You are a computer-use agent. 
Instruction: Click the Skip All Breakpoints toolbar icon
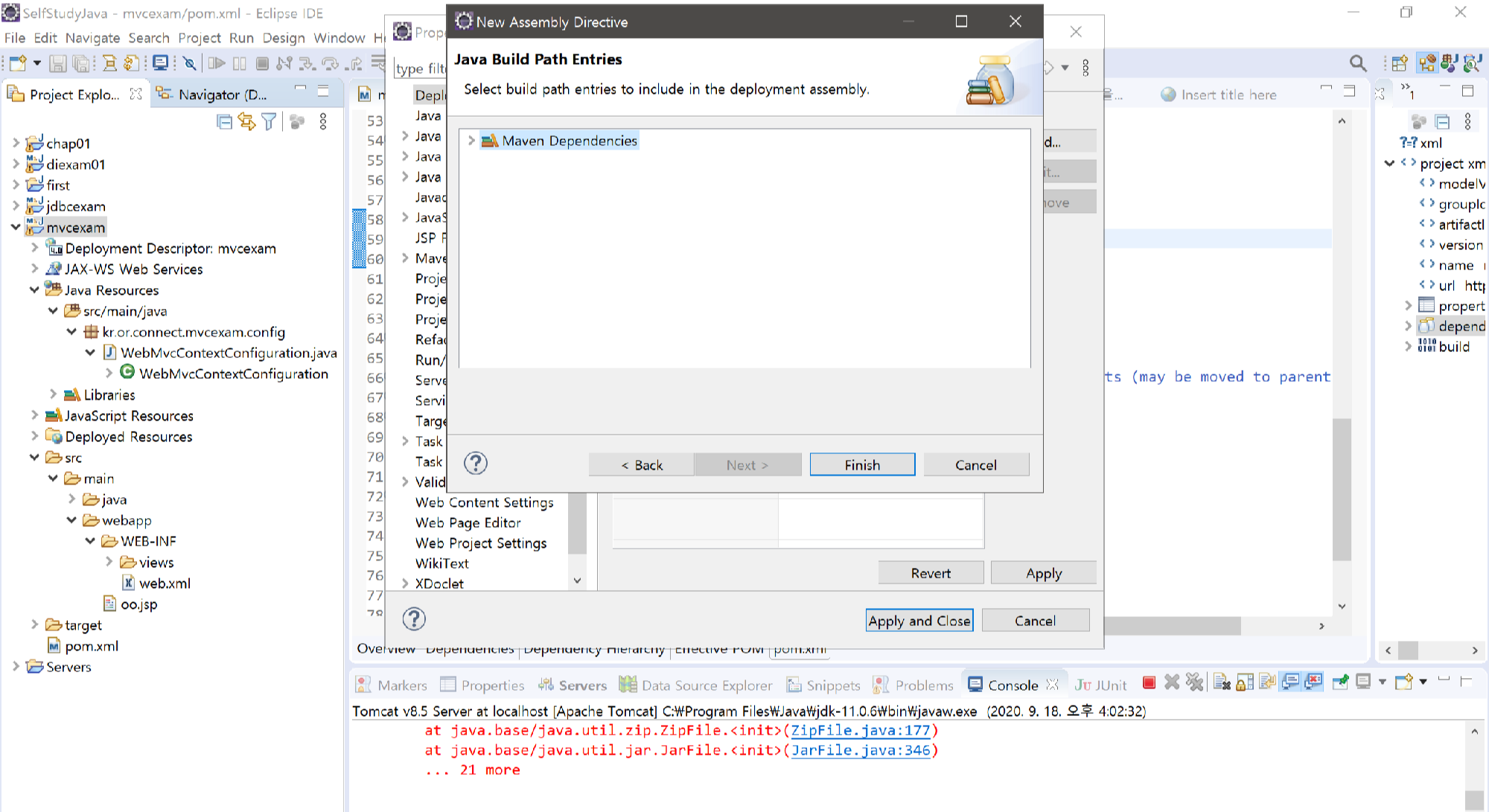point(190,64)
